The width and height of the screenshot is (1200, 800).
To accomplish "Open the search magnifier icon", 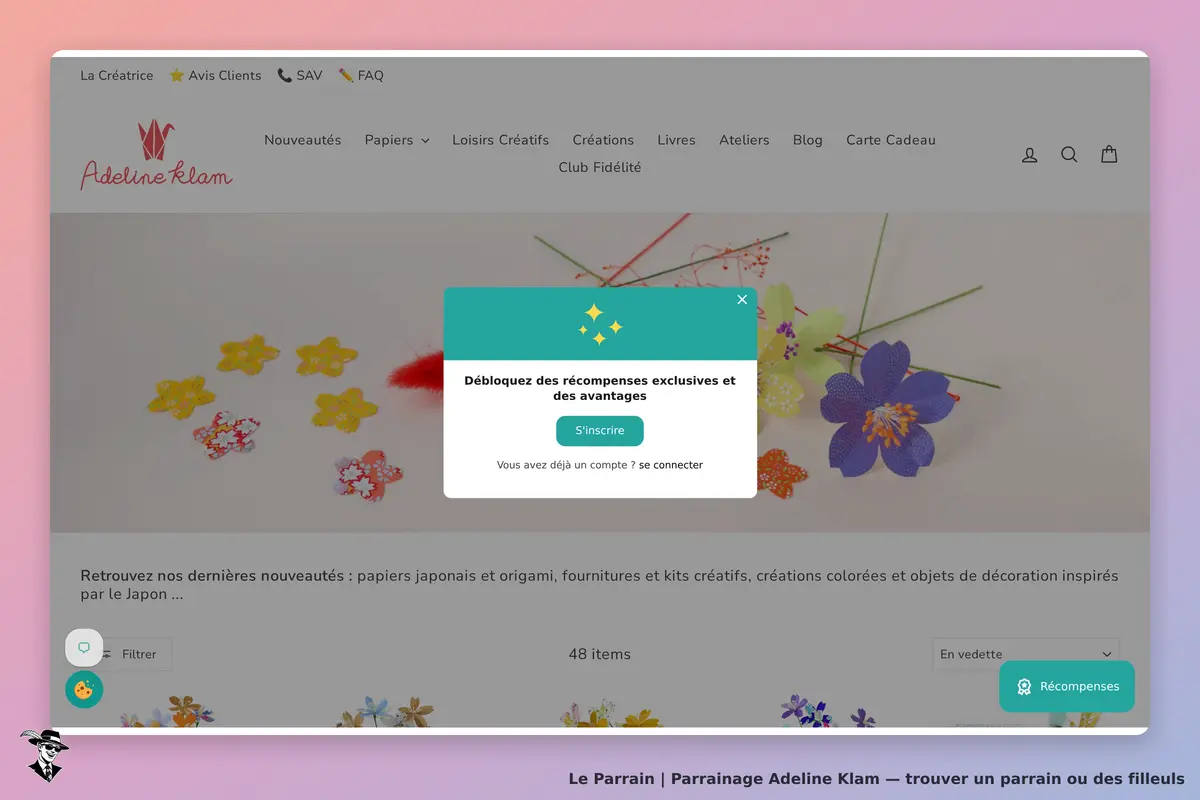I will [1069, 154].
